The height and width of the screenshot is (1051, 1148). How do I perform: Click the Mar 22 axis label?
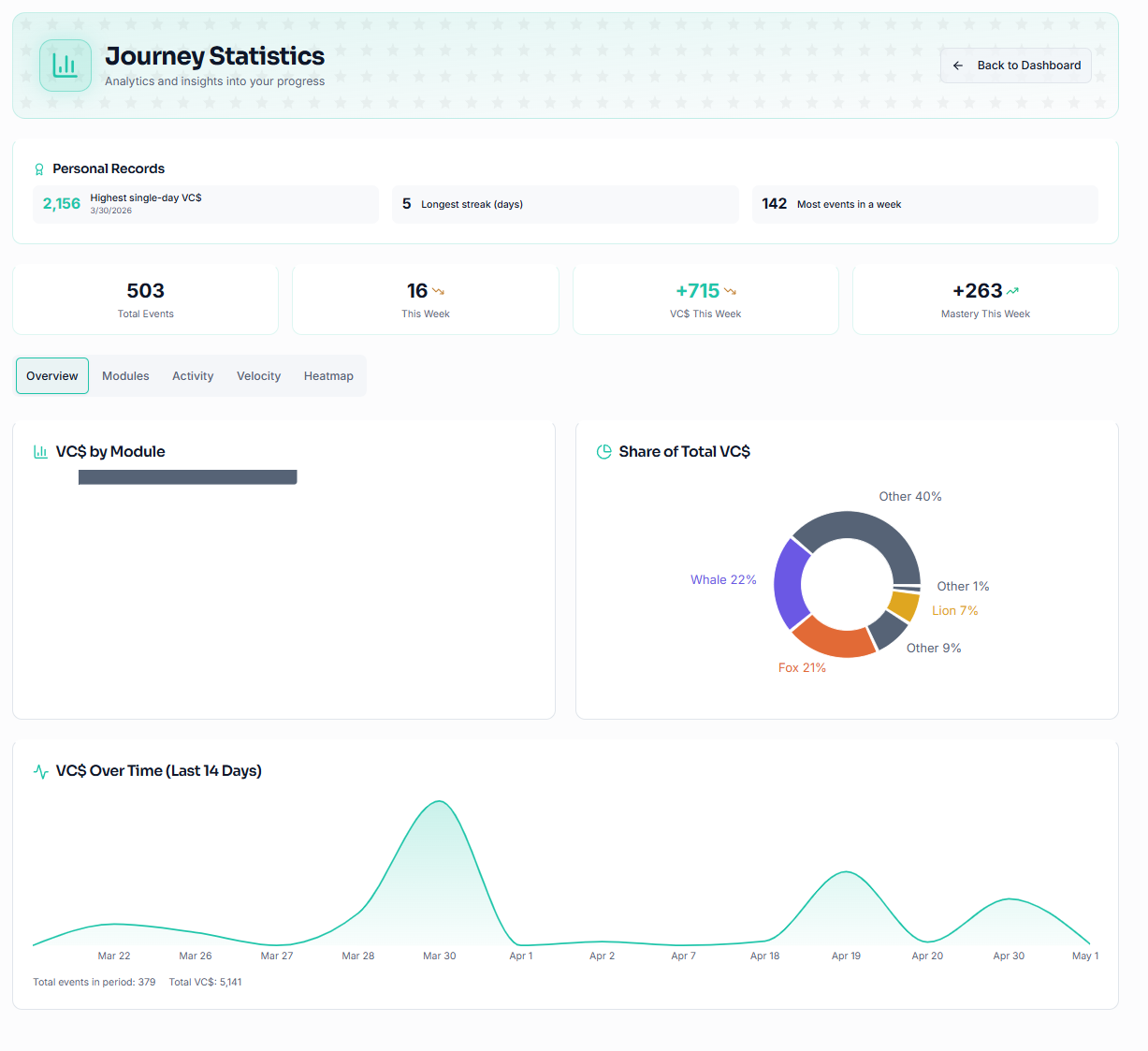coord(114,956)
